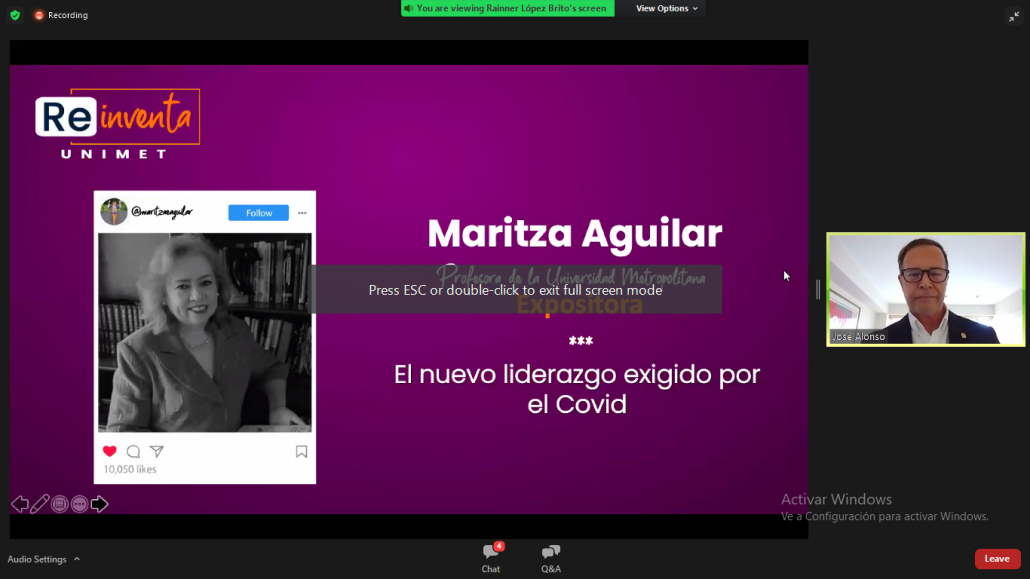Screen dimensions: 1030x579
Task: Advance to next slide using right arrow
Action: click(99, 504)
